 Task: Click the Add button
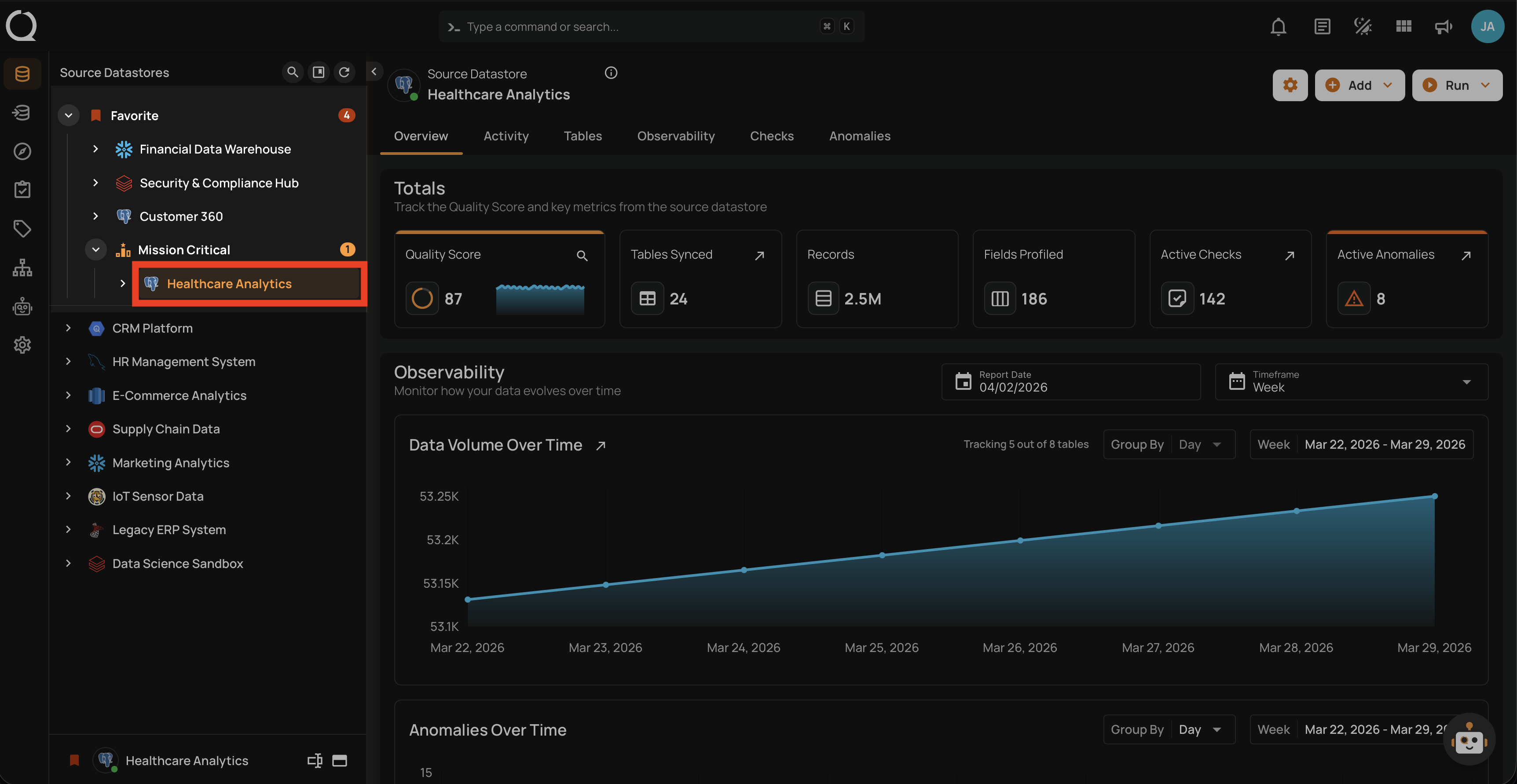[1360, 85]
